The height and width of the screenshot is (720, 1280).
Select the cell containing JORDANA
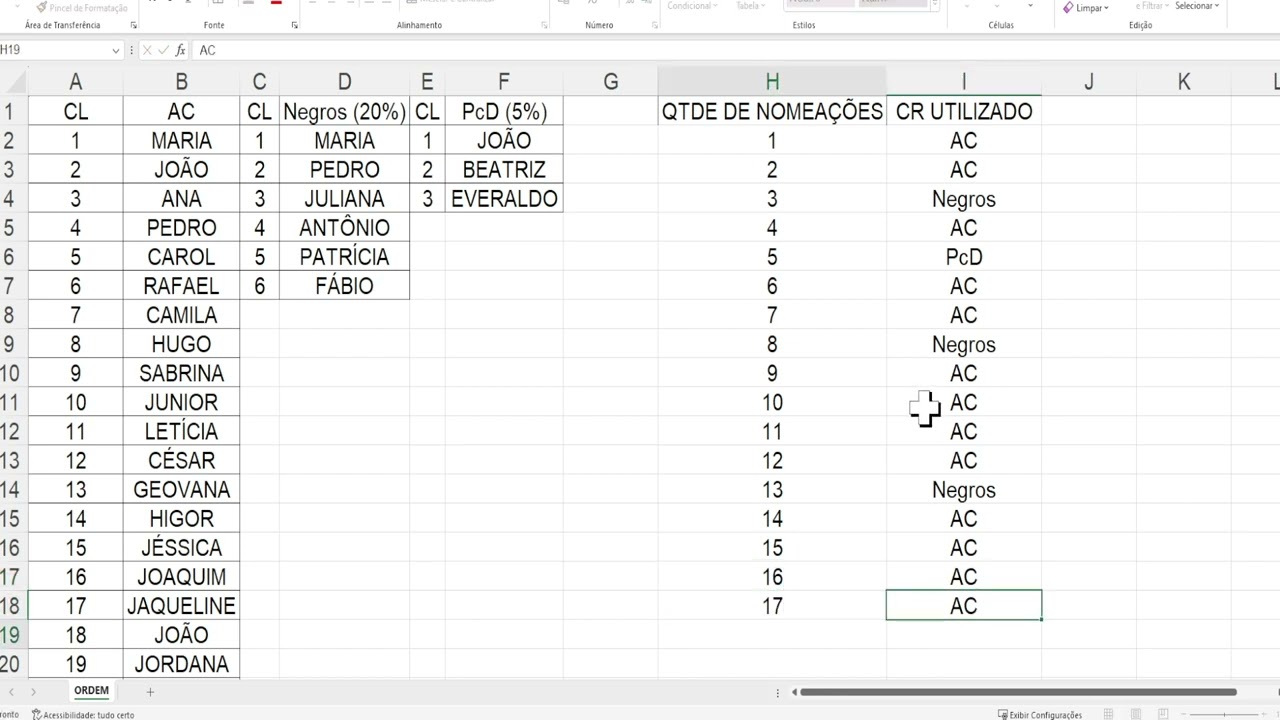[x=181, y=664]
